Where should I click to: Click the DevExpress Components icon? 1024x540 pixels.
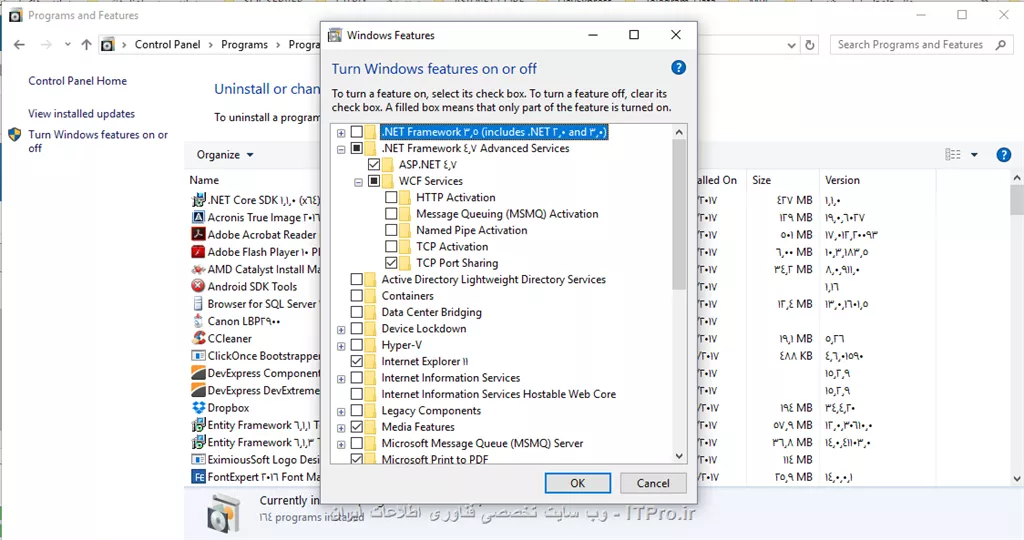198,373
